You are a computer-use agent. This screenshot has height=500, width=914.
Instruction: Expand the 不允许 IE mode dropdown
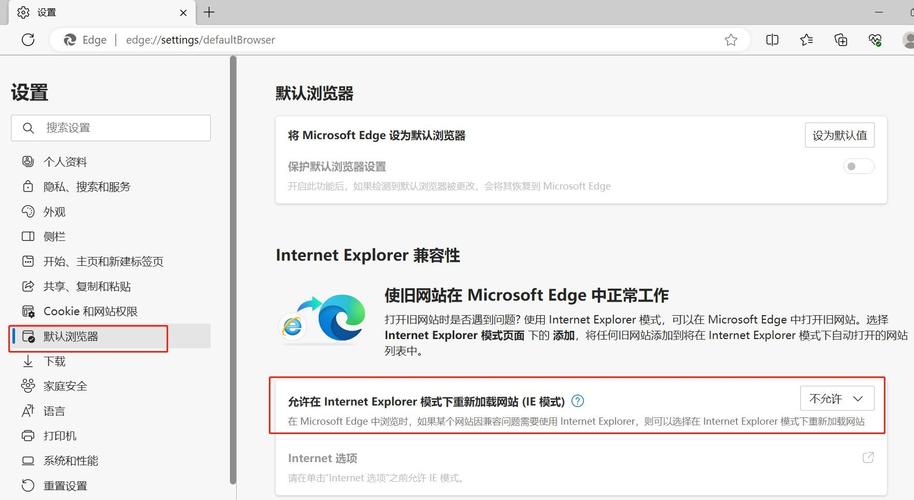click(x=837, y=399)
